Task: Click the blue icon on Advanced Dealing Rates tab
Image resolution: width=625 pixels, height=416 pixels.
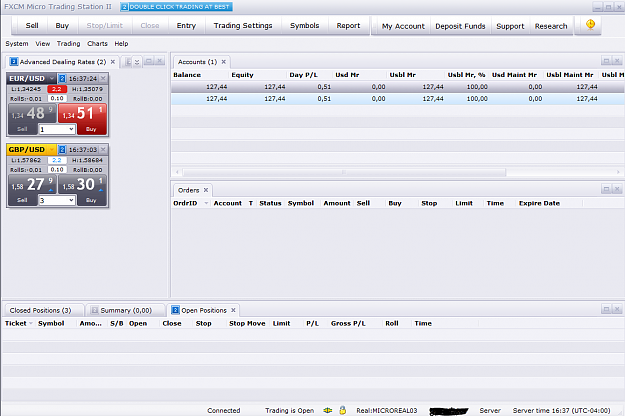Action: coord(14,62)
